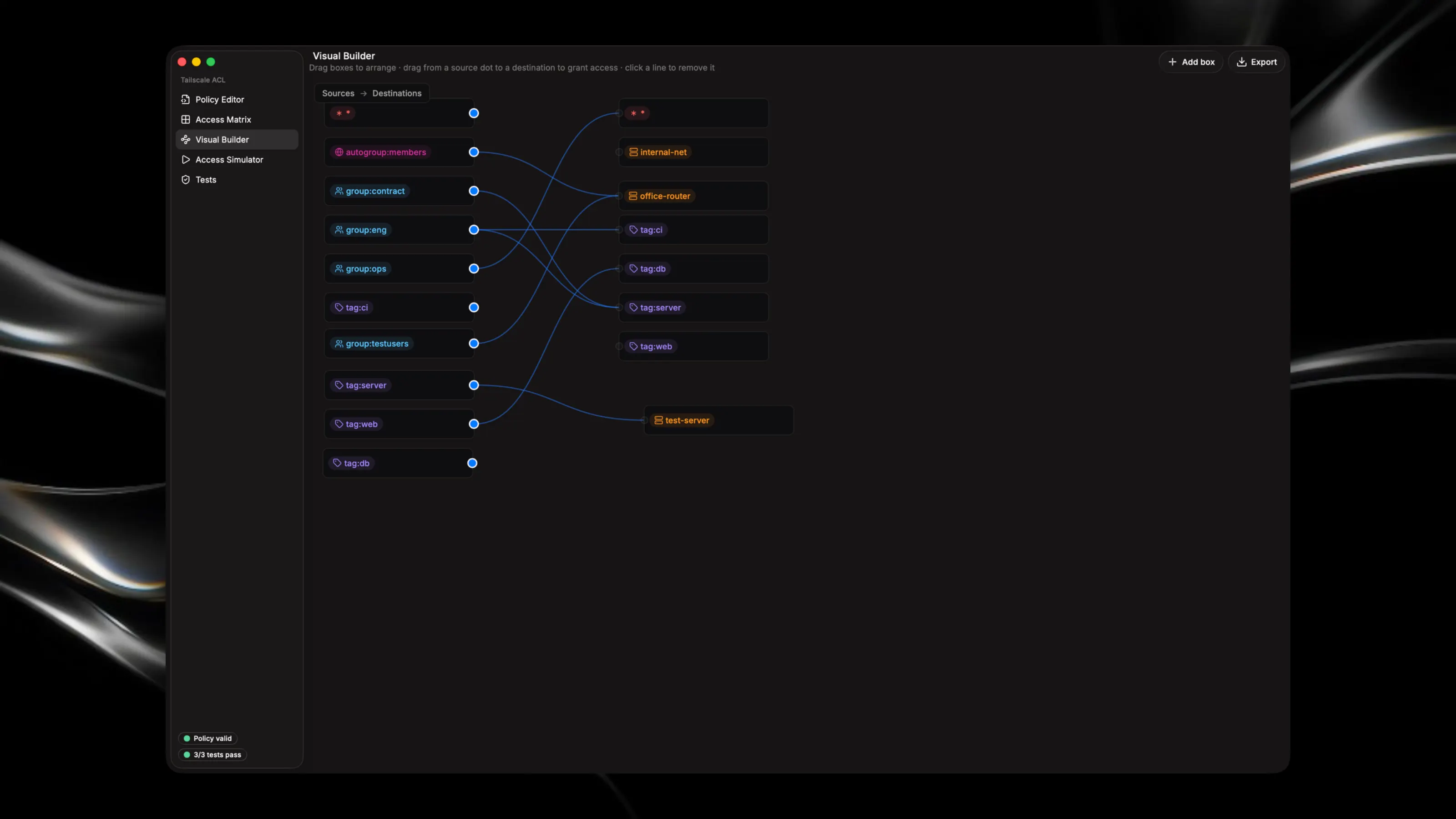The width and height of the screenshot is (1456, 819).
Task: Open the Policy Editor page
Action: click(x=237, y=100)
